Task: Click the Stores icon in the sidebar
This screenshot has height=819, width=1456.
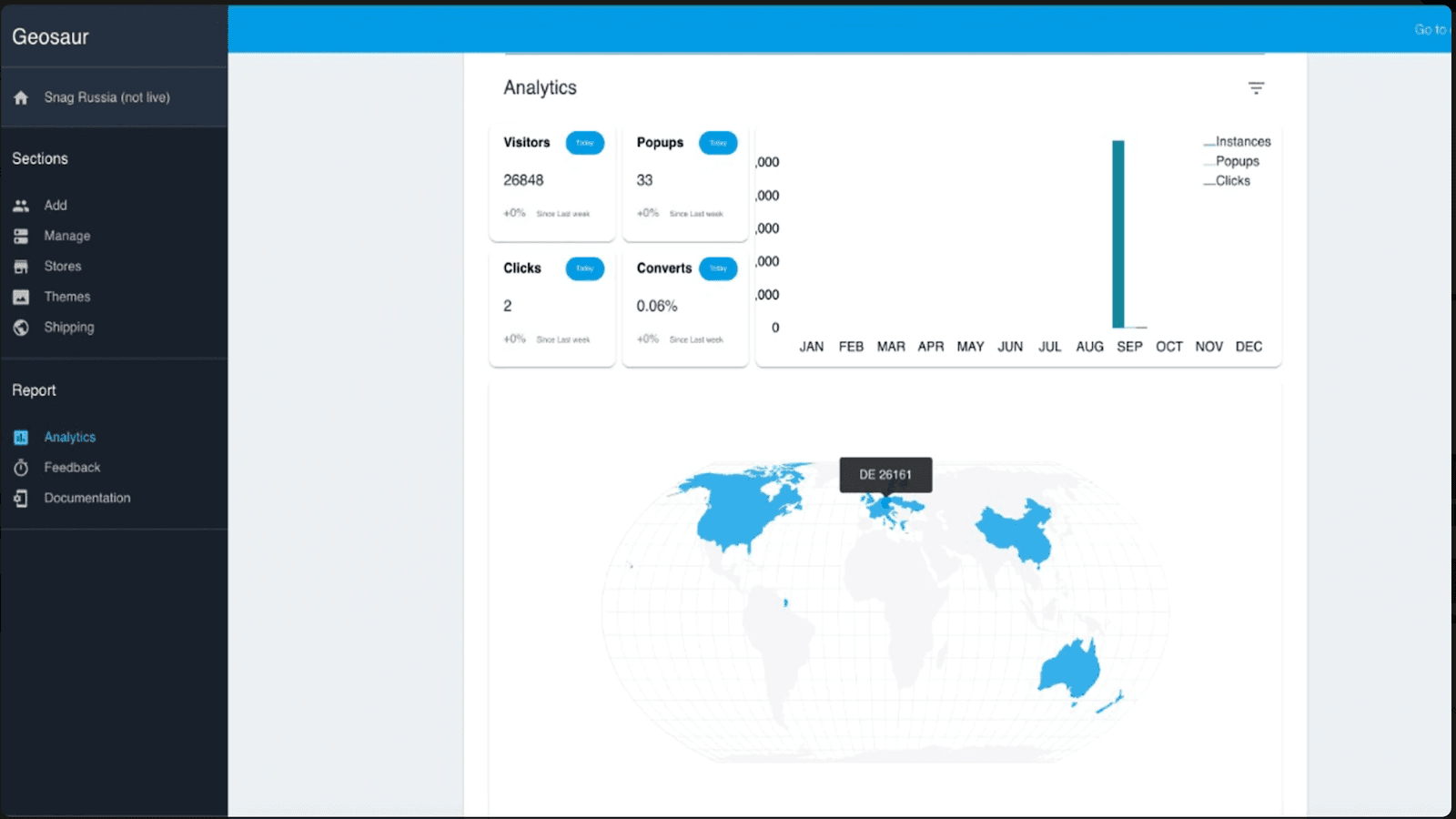Action: [21, 266]
